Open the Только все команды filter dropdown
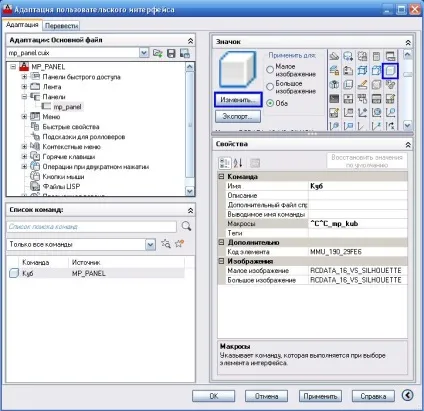 [150, 245]
